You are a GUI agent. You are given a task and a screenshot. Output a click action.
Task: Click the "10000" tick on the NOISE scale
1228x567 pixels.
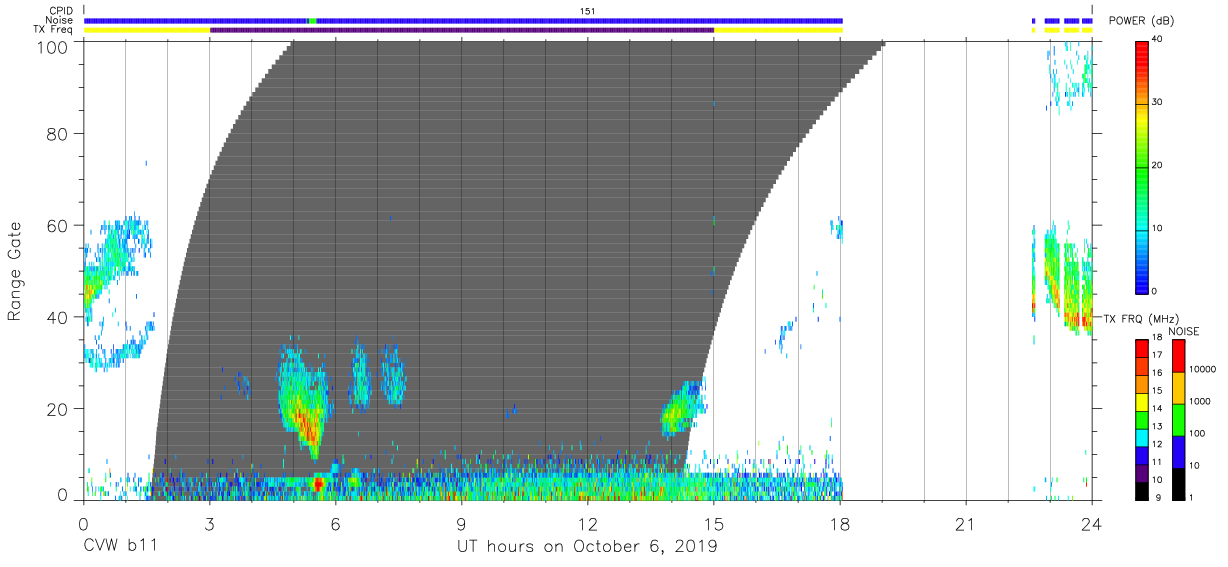coord(1204,370)
